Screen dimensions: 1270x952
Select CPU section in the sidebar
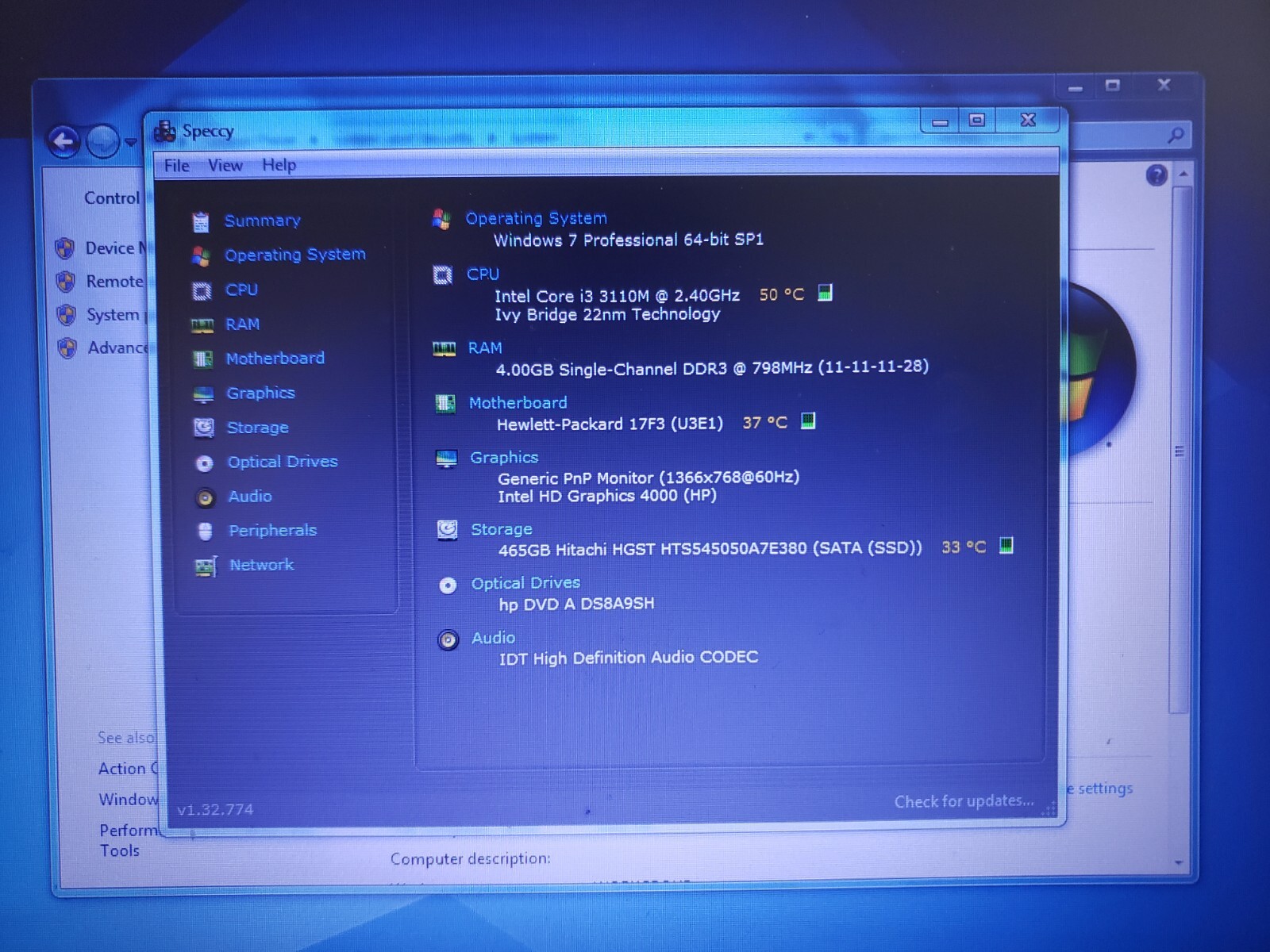[241, 290]
